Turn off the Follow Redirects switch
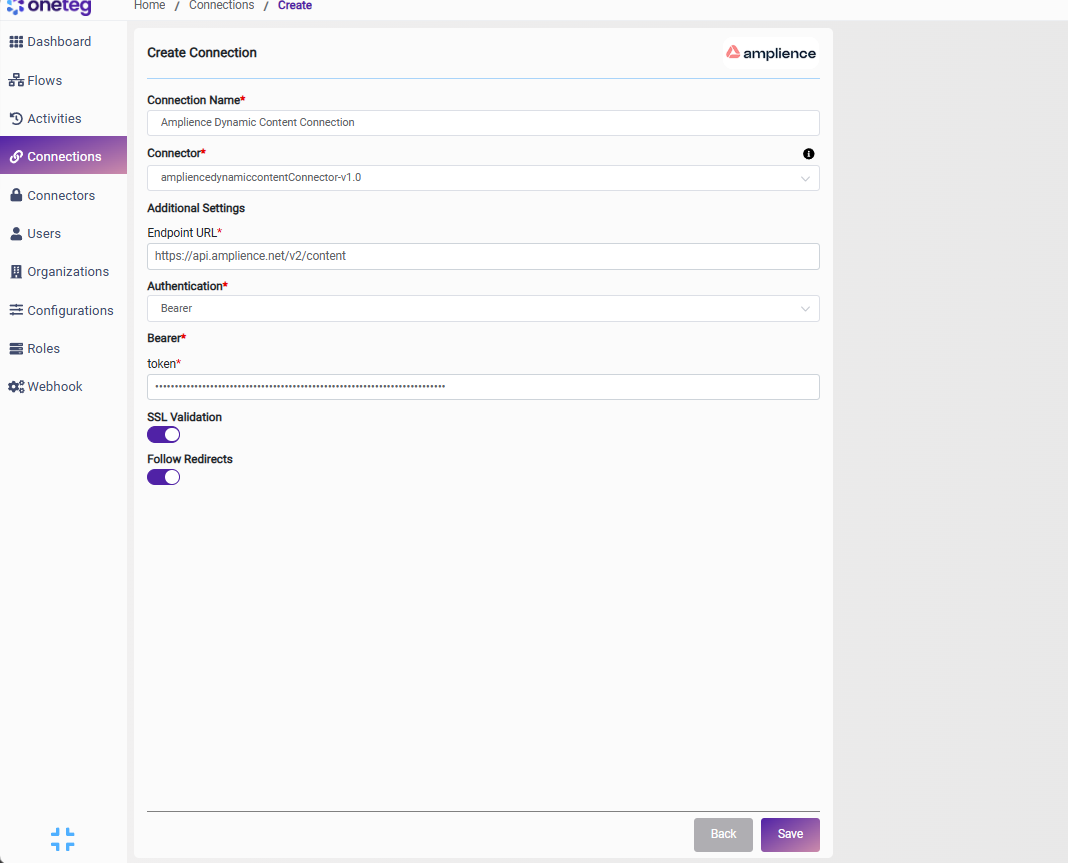 pyautogui.click(x=163, y=477)
